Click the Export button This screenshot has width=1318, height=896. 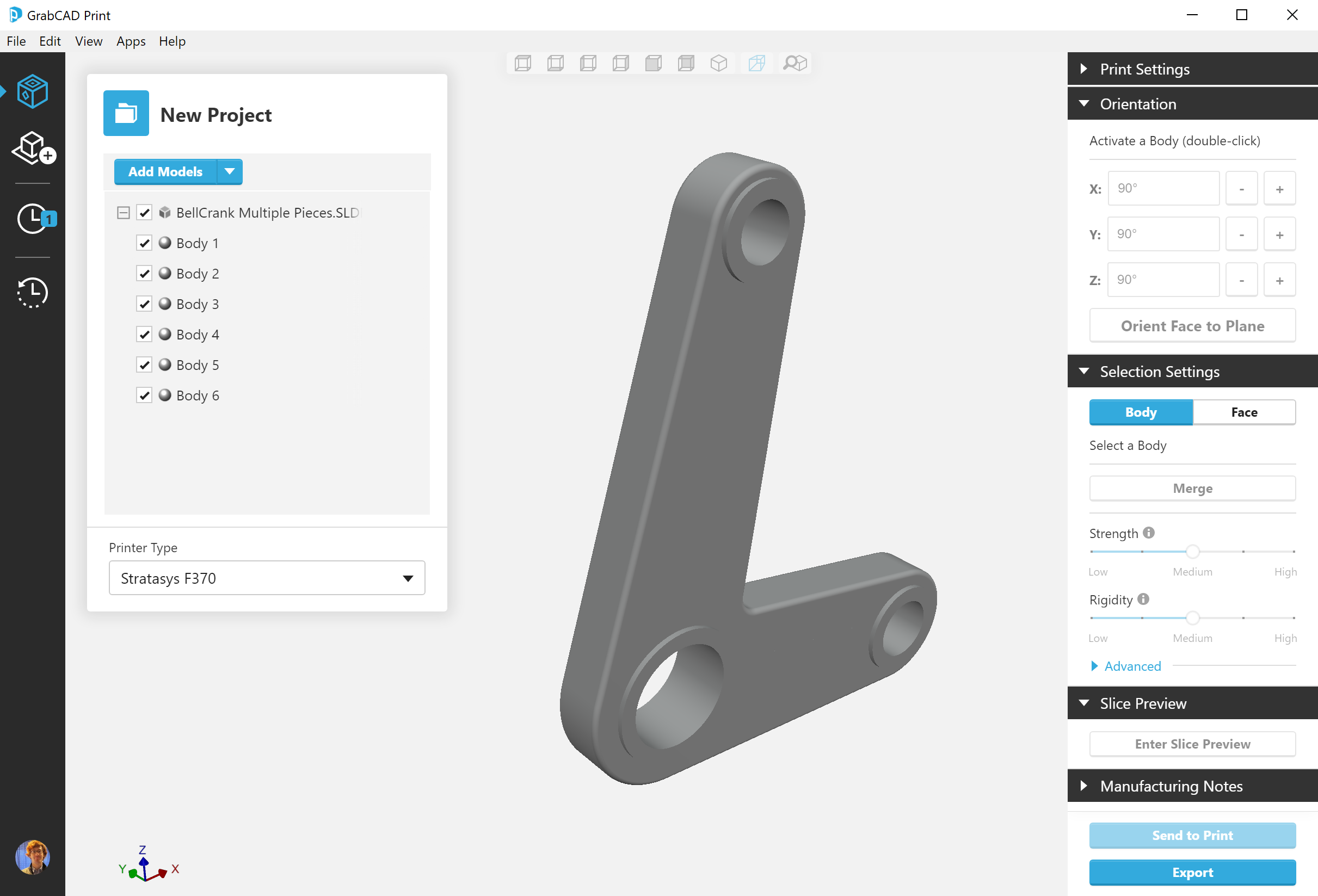click(x=1192, y=872)
